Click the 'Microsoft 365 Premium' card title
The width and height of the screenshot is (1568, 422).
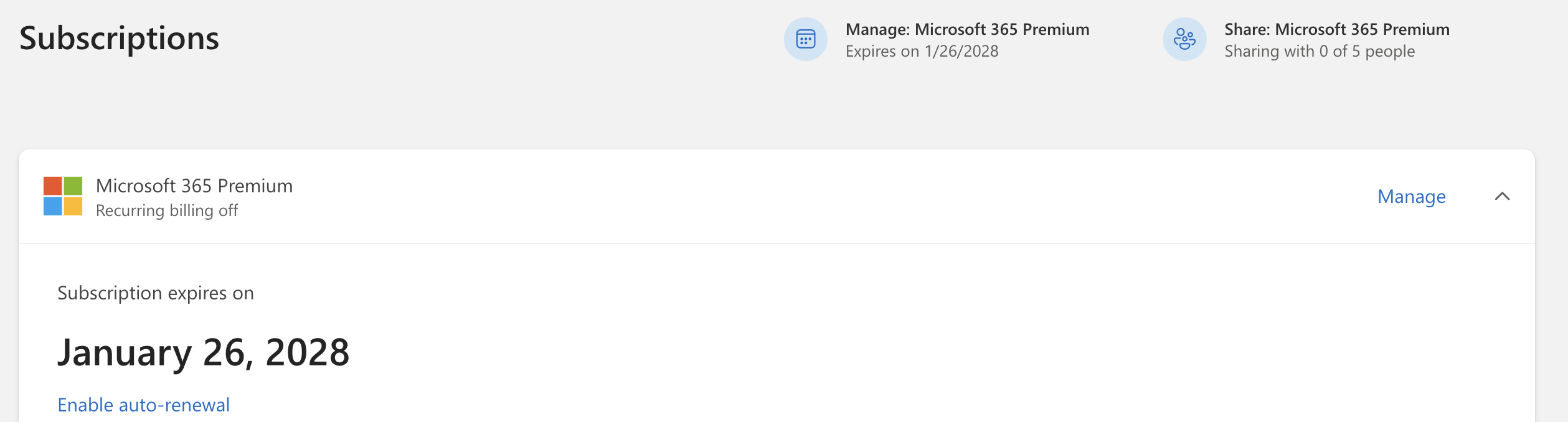click(194, 185)
